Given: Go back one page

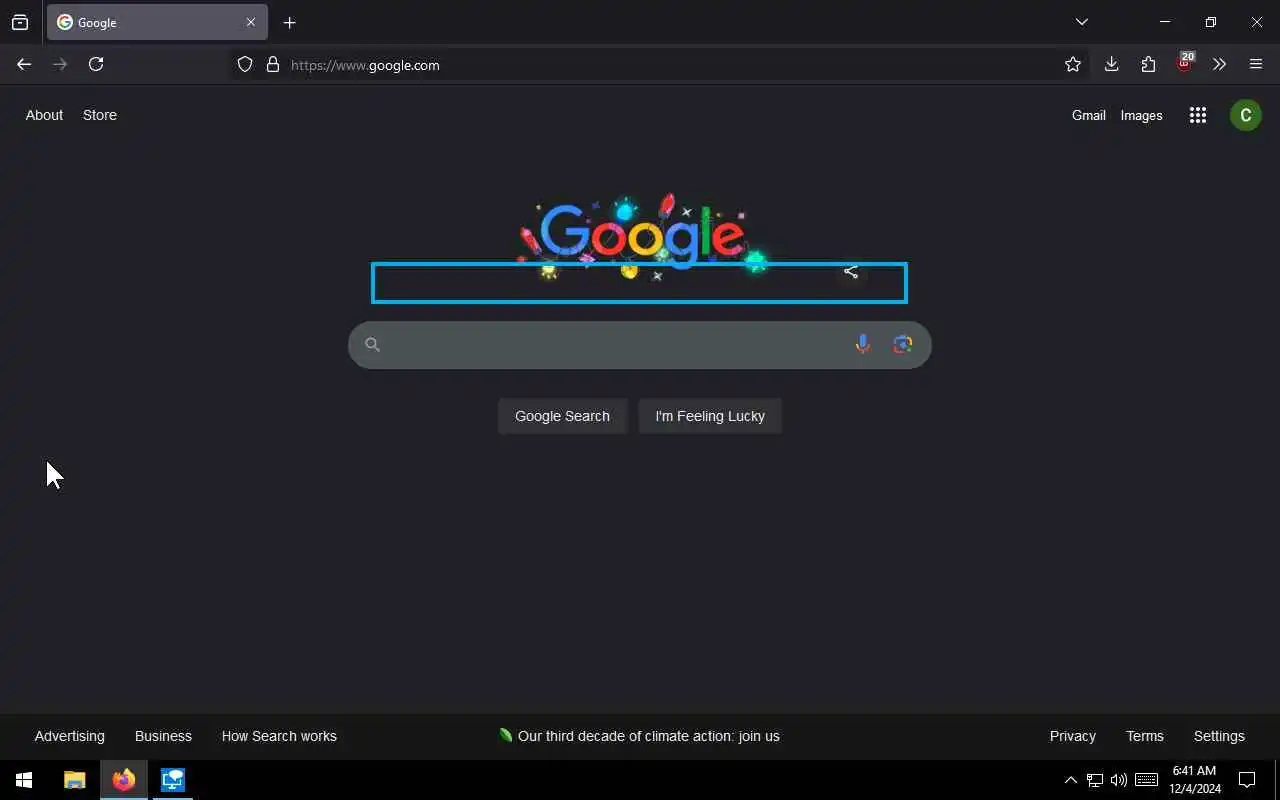Looking at the screenshot, I should point(24,64).
